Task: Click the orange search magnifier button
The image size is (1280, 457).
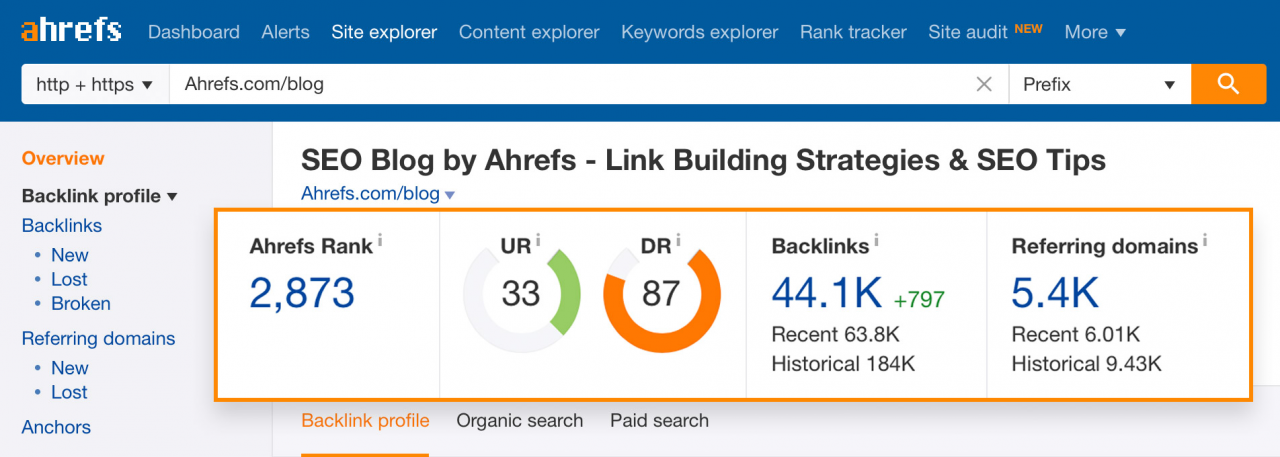Action: [x=1227, y=84]
